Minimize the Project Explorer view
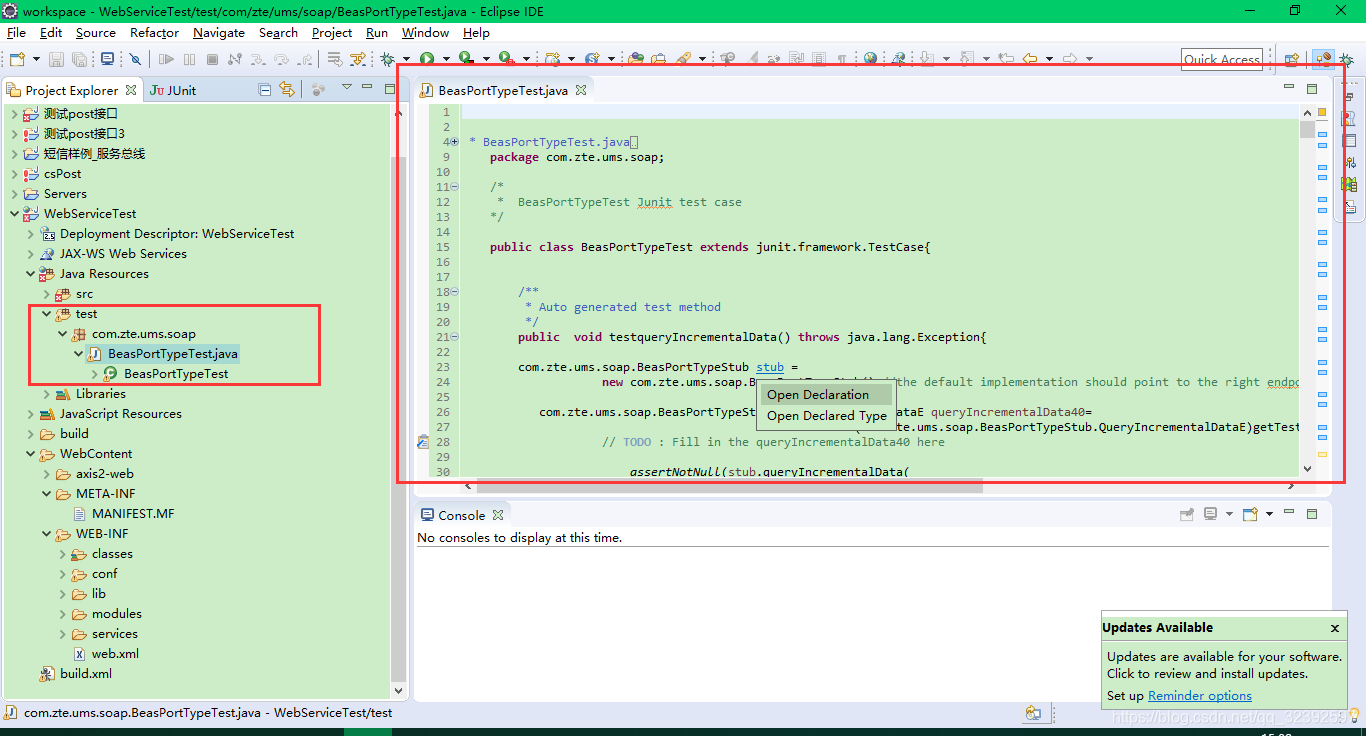This screenshot has width=1366, height=736. 367,87
